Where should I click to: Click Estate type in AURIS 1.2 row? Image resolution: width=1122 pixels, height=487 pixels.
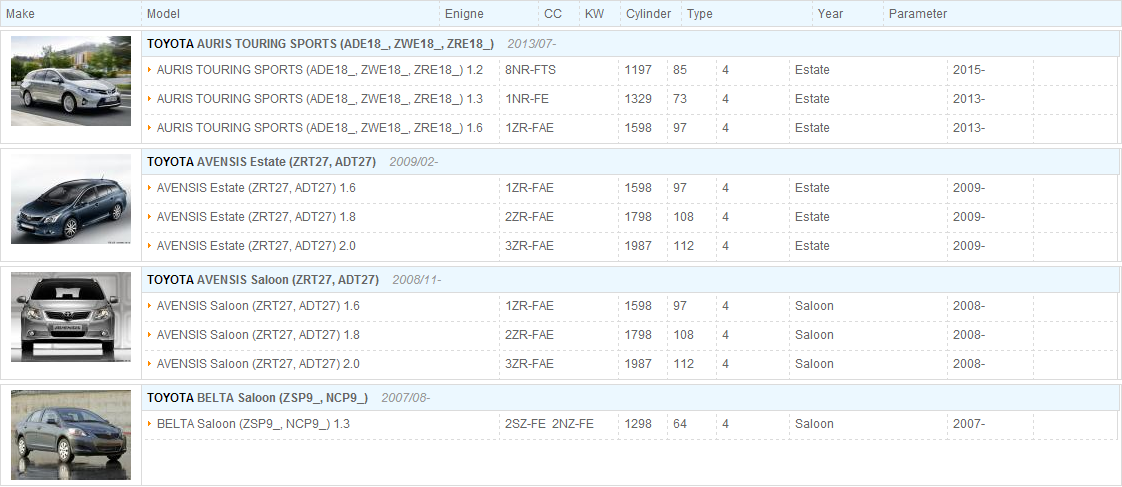(812, 70)
